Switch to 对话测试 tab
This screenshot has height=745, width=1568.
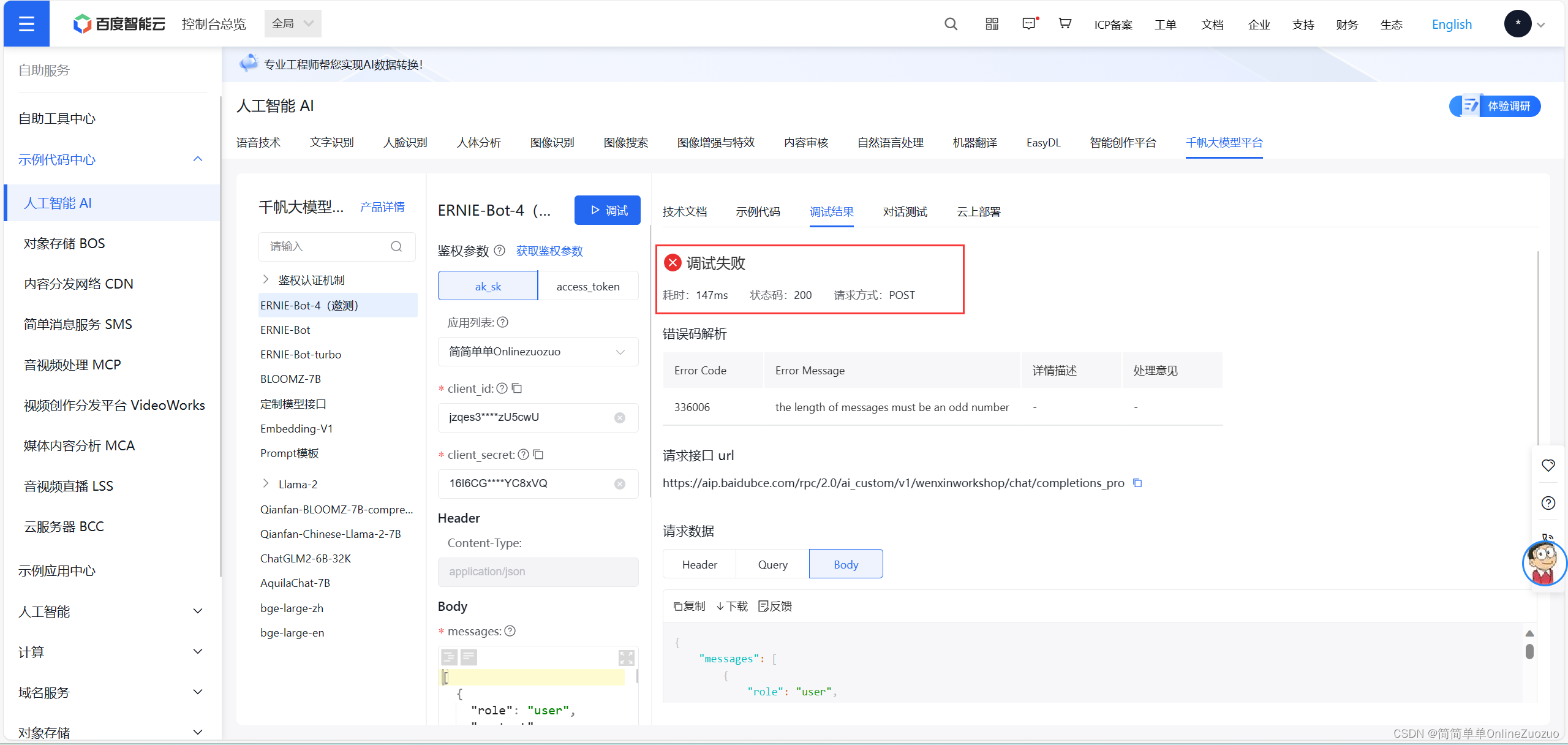906,211
